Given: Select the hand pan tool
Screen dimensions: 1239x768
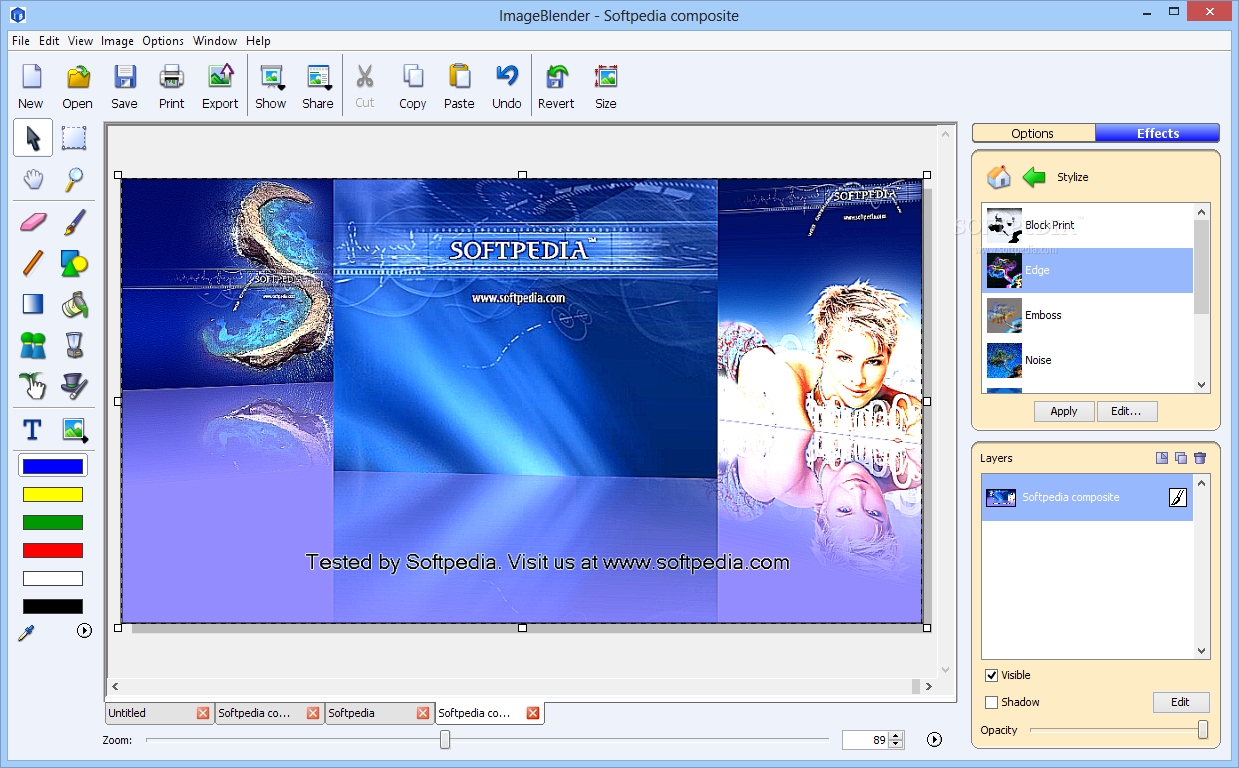Looking at the screenshot, I should [x=33, y=180].
